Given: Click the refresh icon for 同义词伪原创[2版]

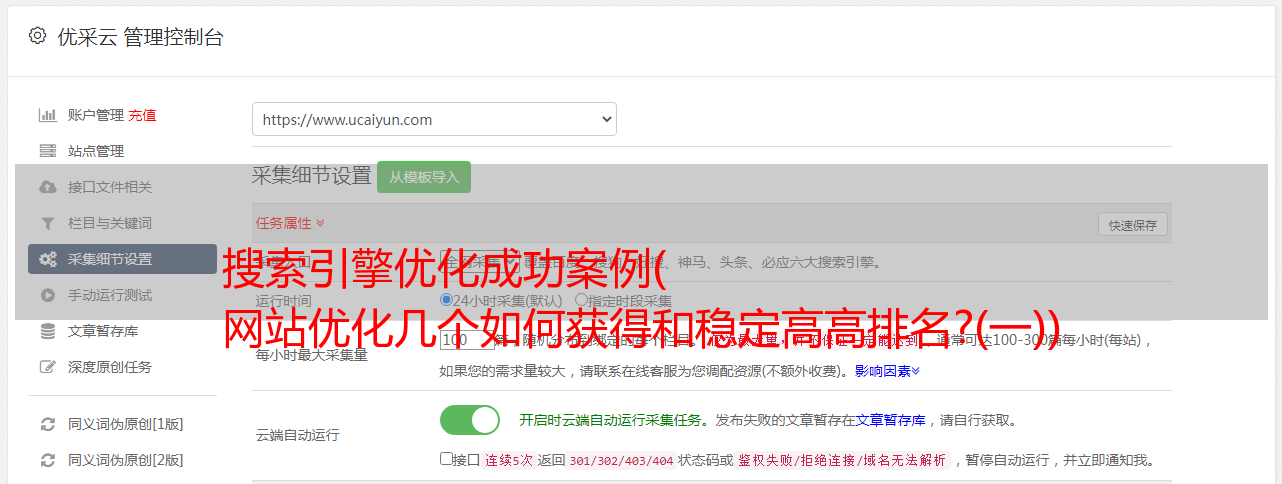Looking at the screenshot, I should point(47,460).
